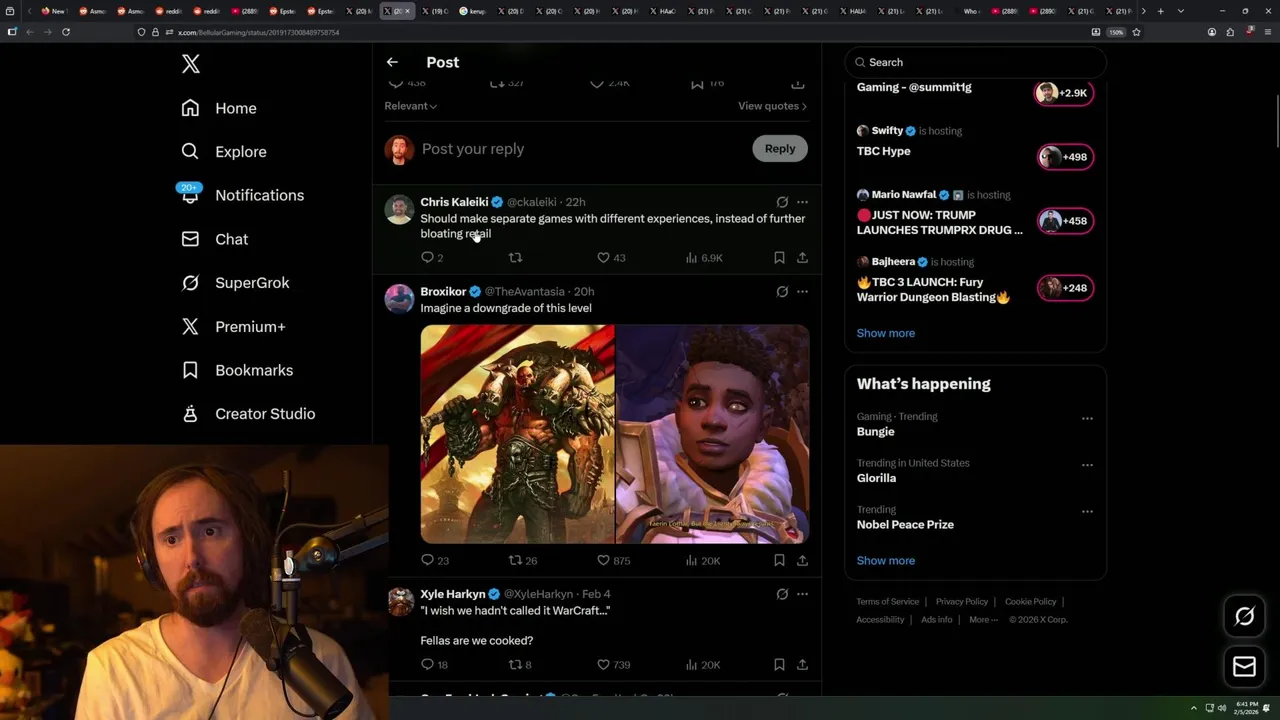1280x720 pixels.
Task: Go to Home in sidebar
Action: pos(219,108)
